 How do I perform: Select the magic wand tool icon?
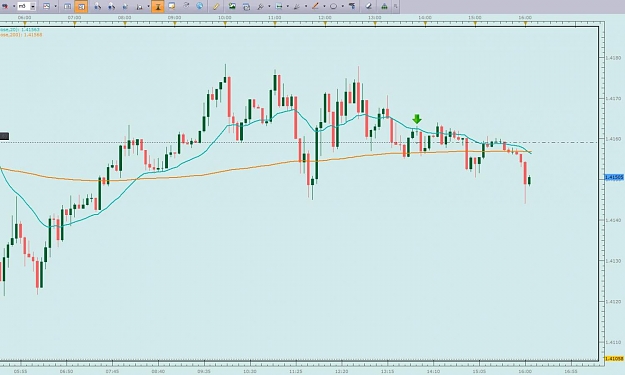(x=260, y=6)
